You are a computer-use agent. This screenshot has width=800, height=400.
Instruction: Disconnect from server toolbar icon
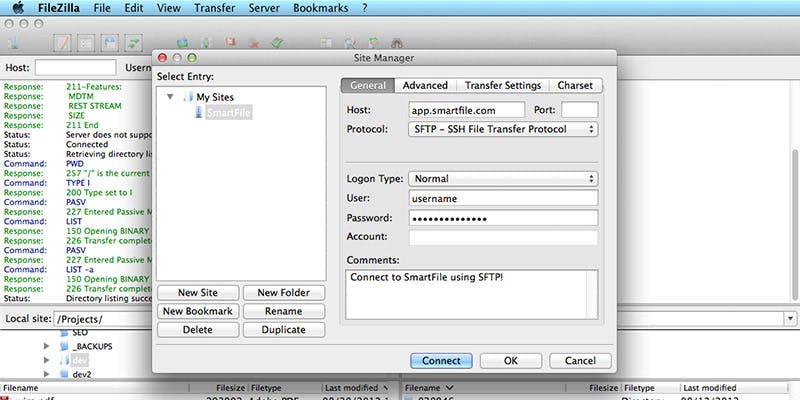[254, 43]
